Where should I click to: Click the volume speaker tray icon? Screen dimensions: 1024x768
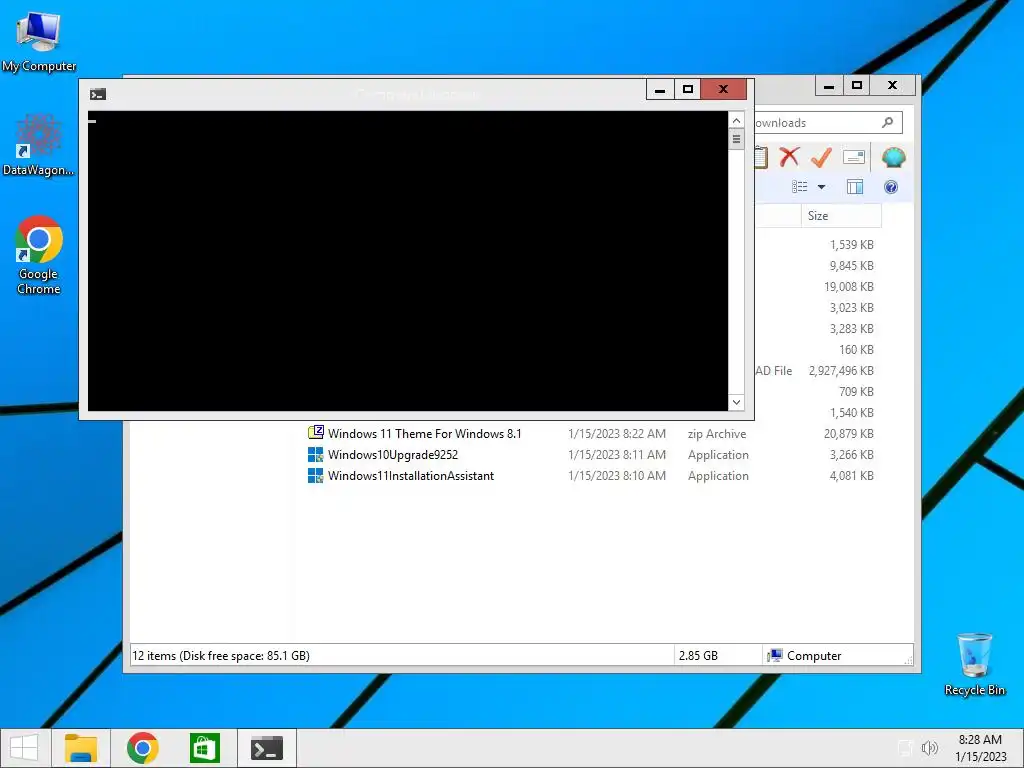(929, 748)
